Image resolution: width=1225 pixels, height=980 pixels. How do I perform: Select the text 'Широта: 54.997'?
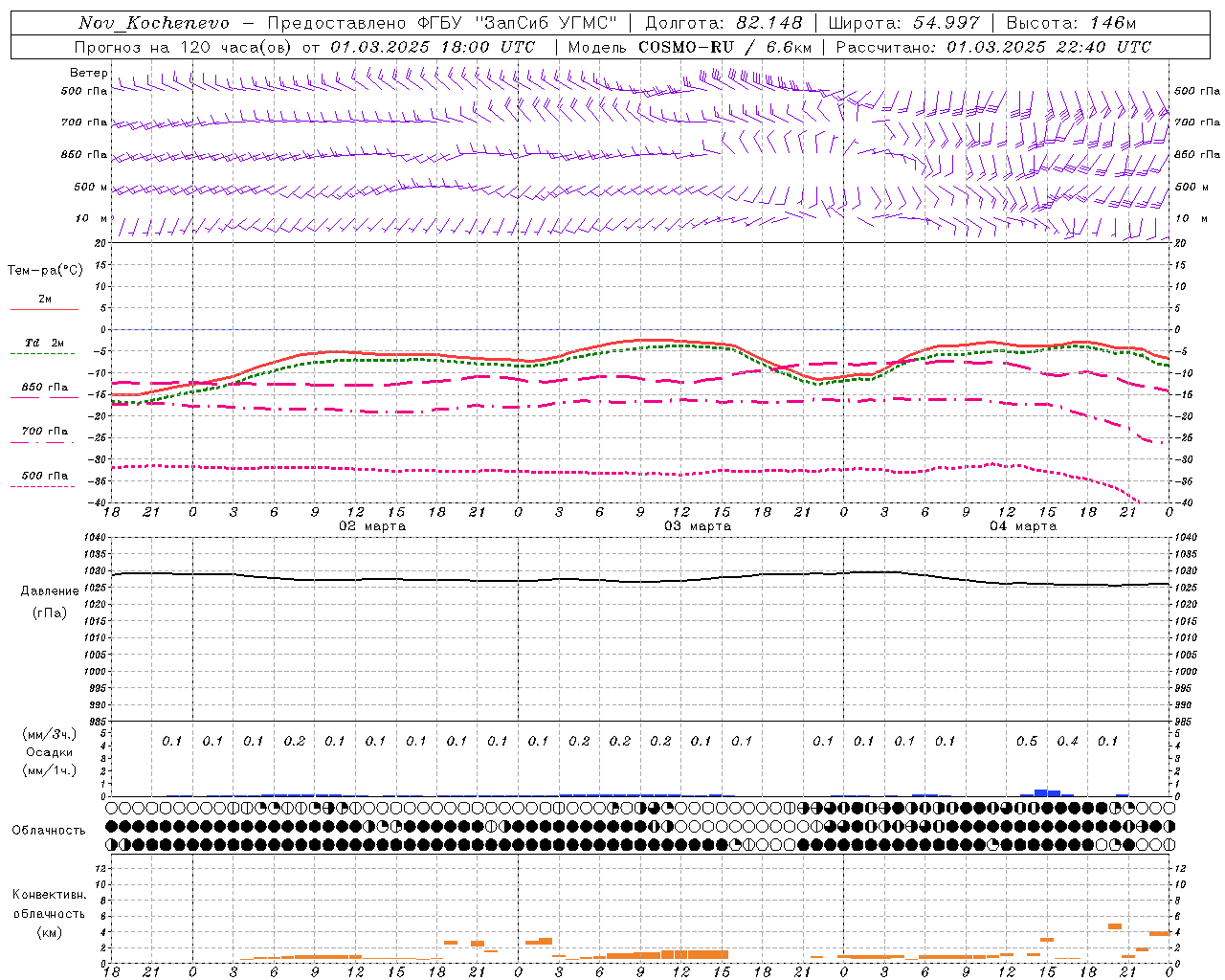(903, 23)
